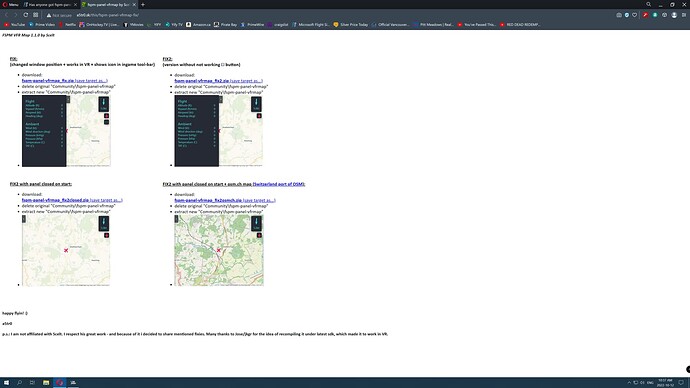This screenshot has height=388, width=690.
Task: Click "save target as" link under FIX2
Action: point(246,81)
